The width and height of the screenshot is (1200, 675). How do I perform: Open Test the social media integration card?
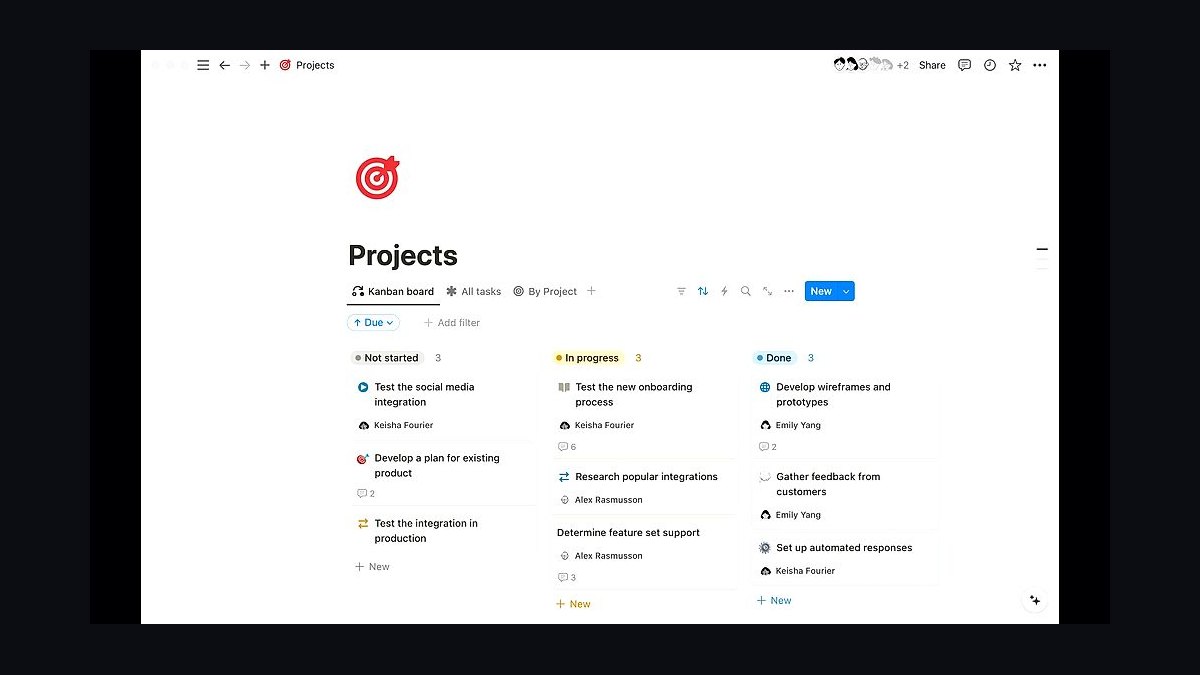coord(442,406)
